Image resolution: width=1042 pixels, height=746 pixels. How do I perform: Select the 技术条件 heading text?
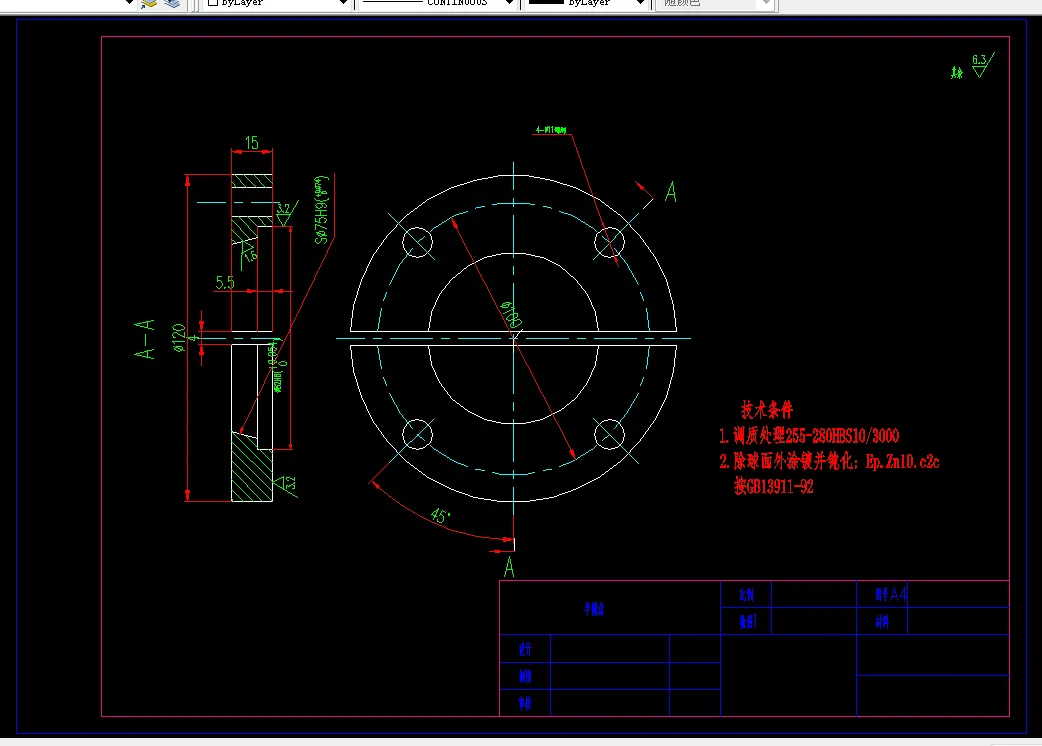(x=767, y=410)
